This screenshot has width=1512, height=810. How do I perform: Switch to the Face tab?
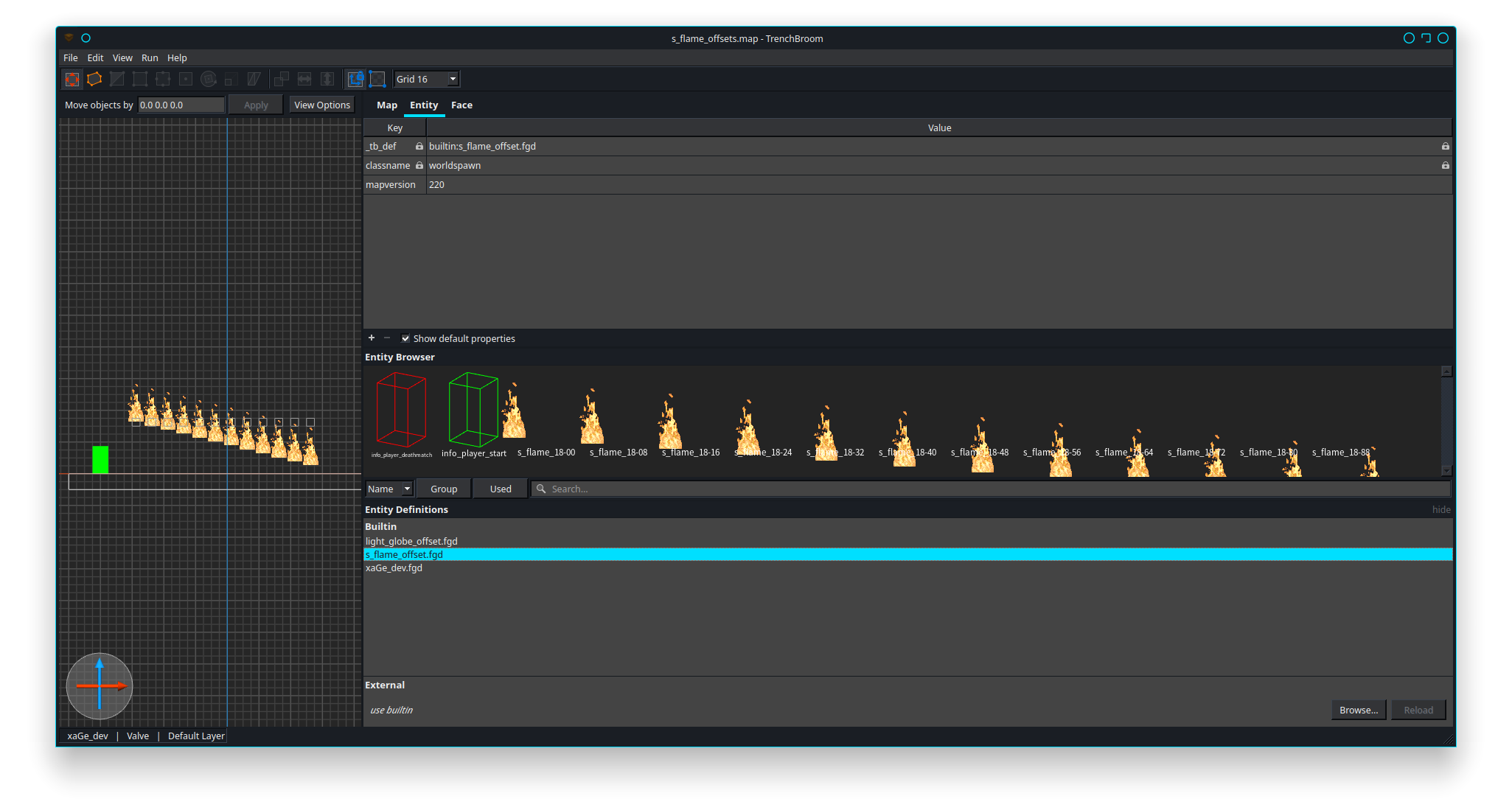pos(461,105)
